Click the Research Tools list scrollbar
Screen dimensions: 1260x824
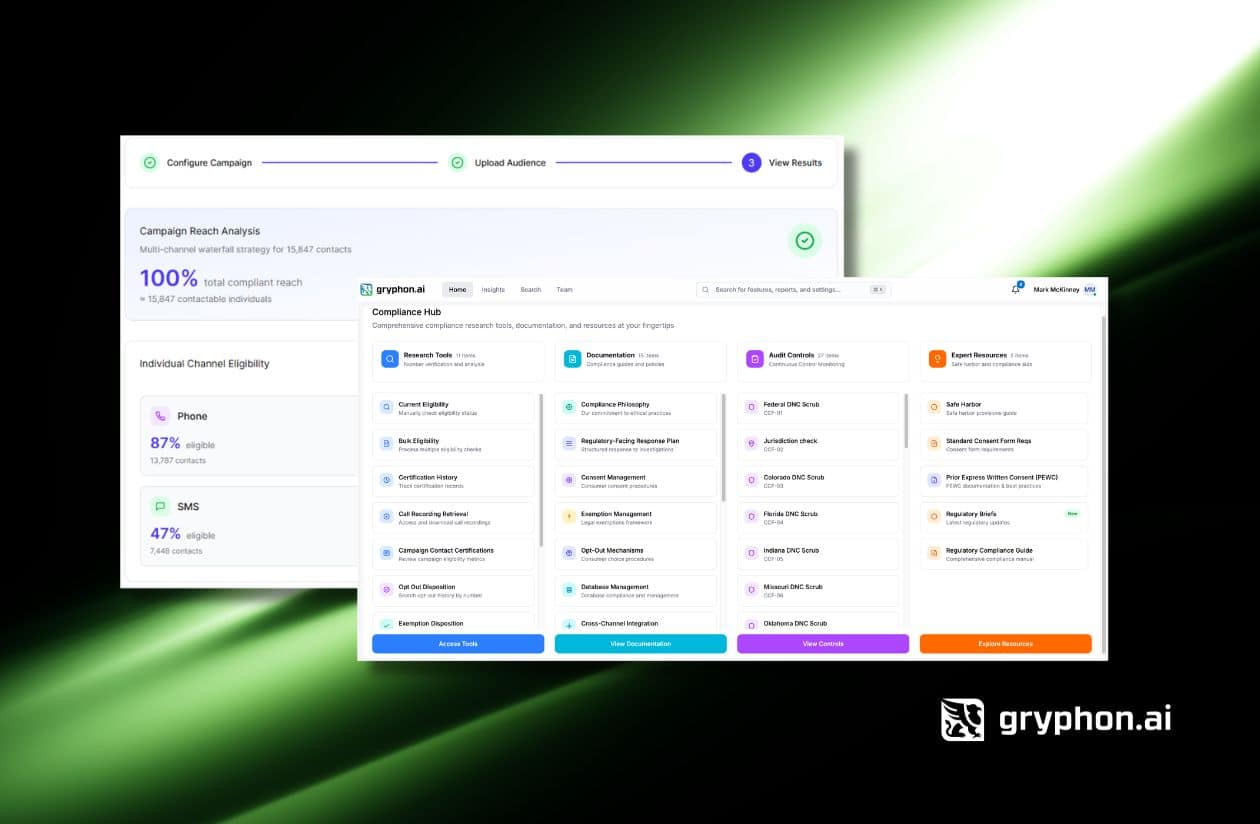pos(541,470)
